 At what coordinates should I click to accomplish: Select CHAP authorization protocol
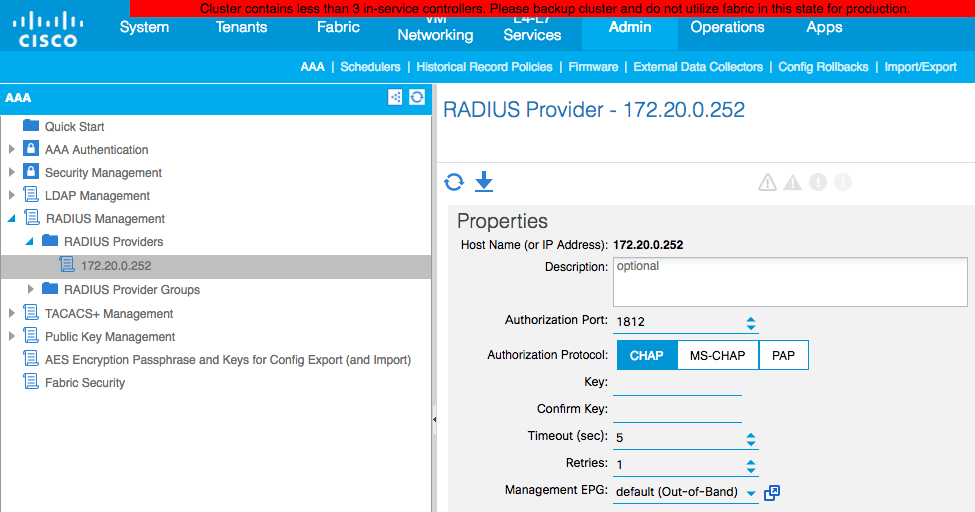point(647,355)
